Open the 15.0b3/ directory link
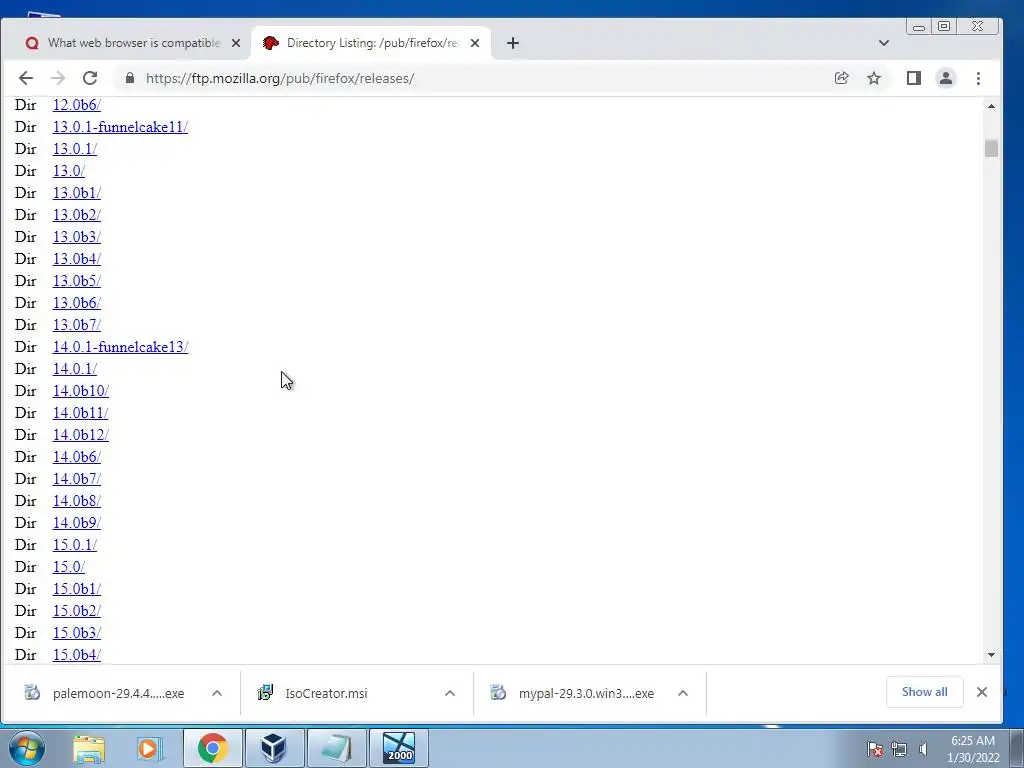 pos(76,632)
